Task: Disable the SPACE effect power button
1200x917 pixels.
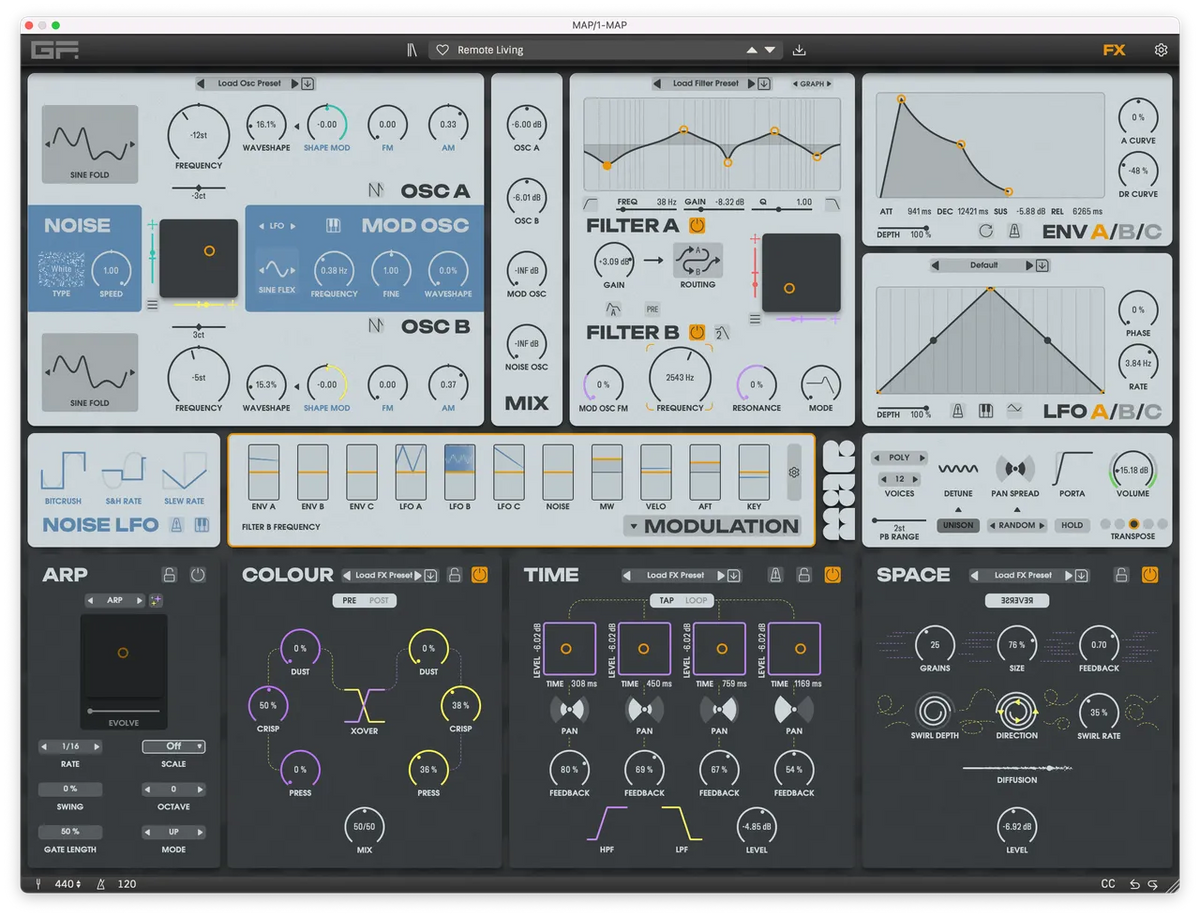Action: click(x=1150, y=575)
